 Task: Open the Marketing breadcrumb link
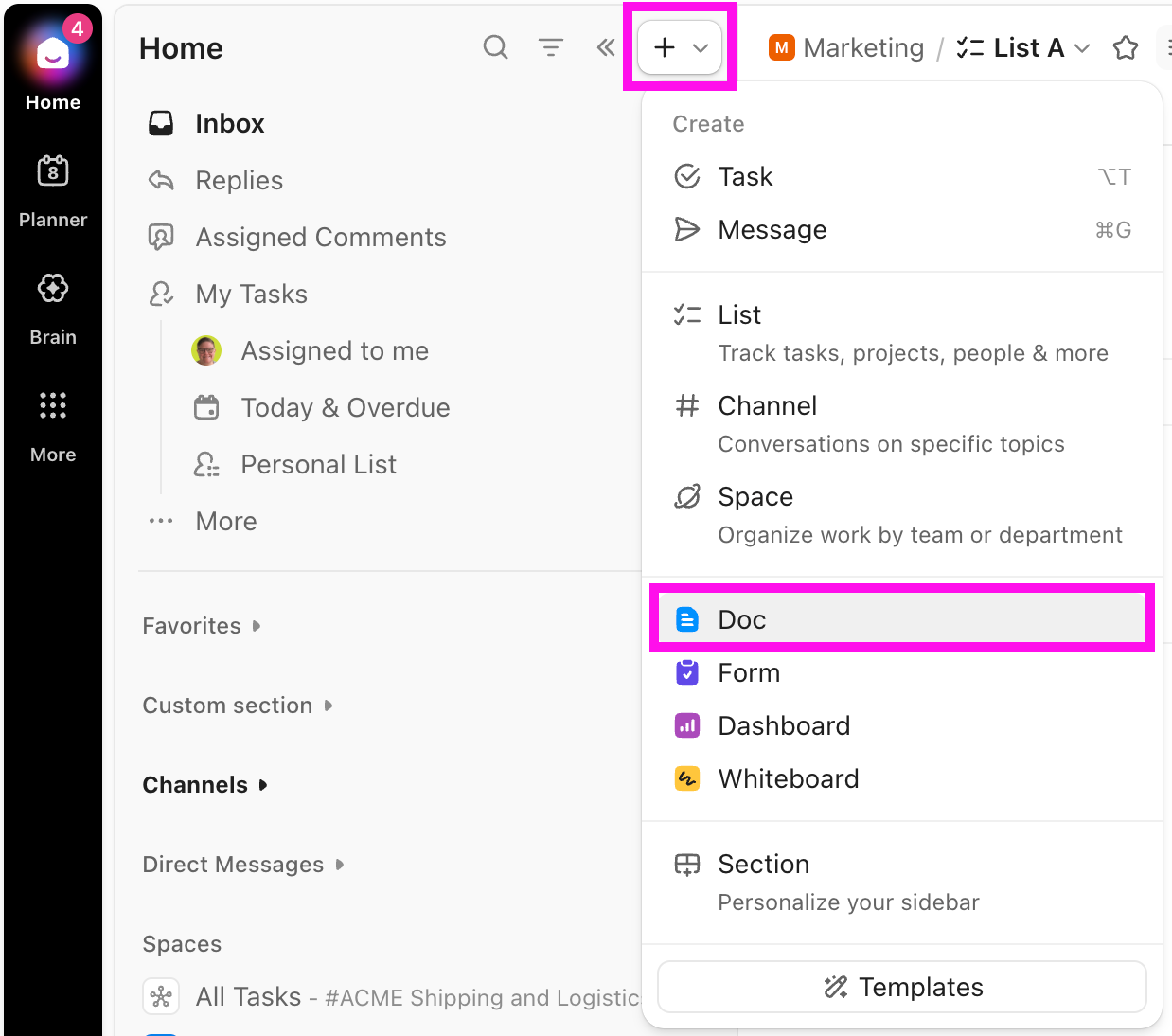point(862,47)
